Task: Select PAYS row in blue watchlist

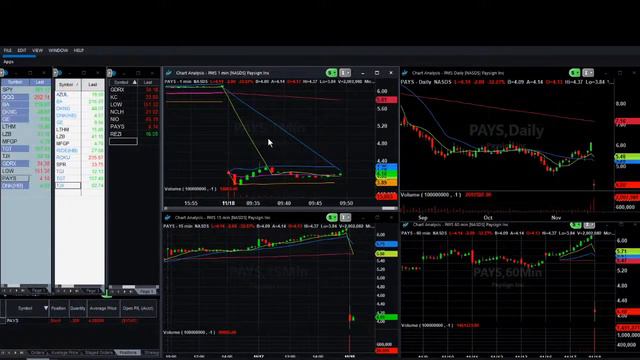Action: pos(26,178)
